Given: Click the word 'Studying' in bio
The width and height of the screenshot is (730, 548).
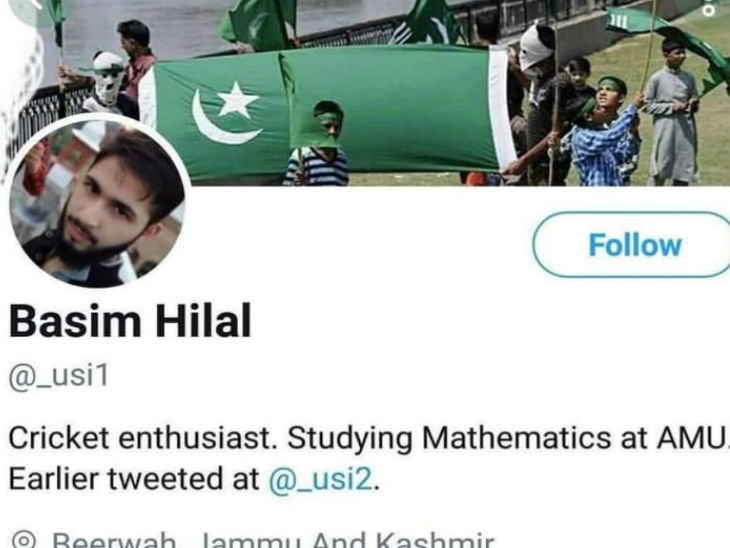Looking at the screenshot, I should pos(349,439).
